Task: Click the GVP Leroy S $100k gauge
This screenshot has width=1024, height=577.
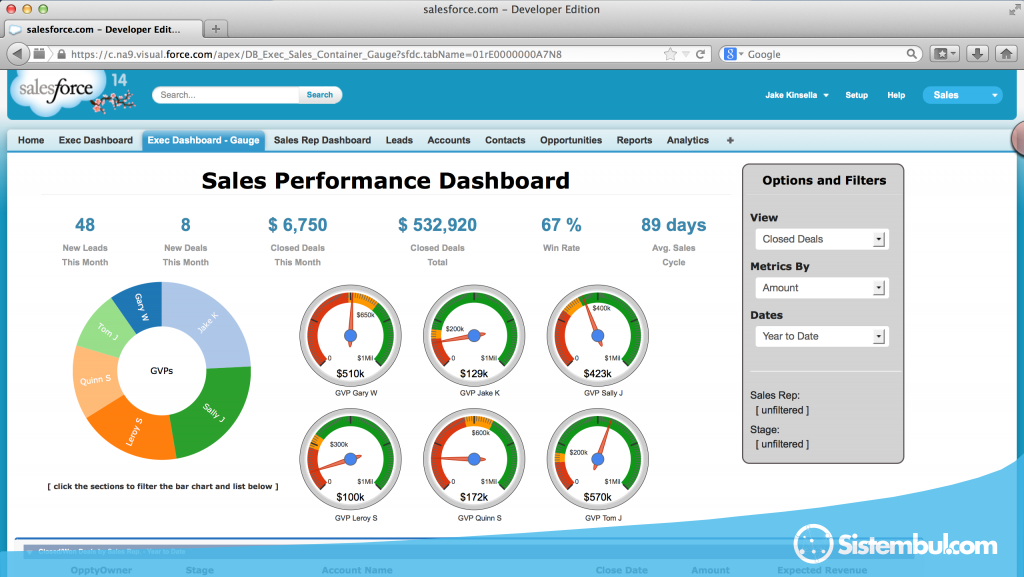Action: pos(351,460)
